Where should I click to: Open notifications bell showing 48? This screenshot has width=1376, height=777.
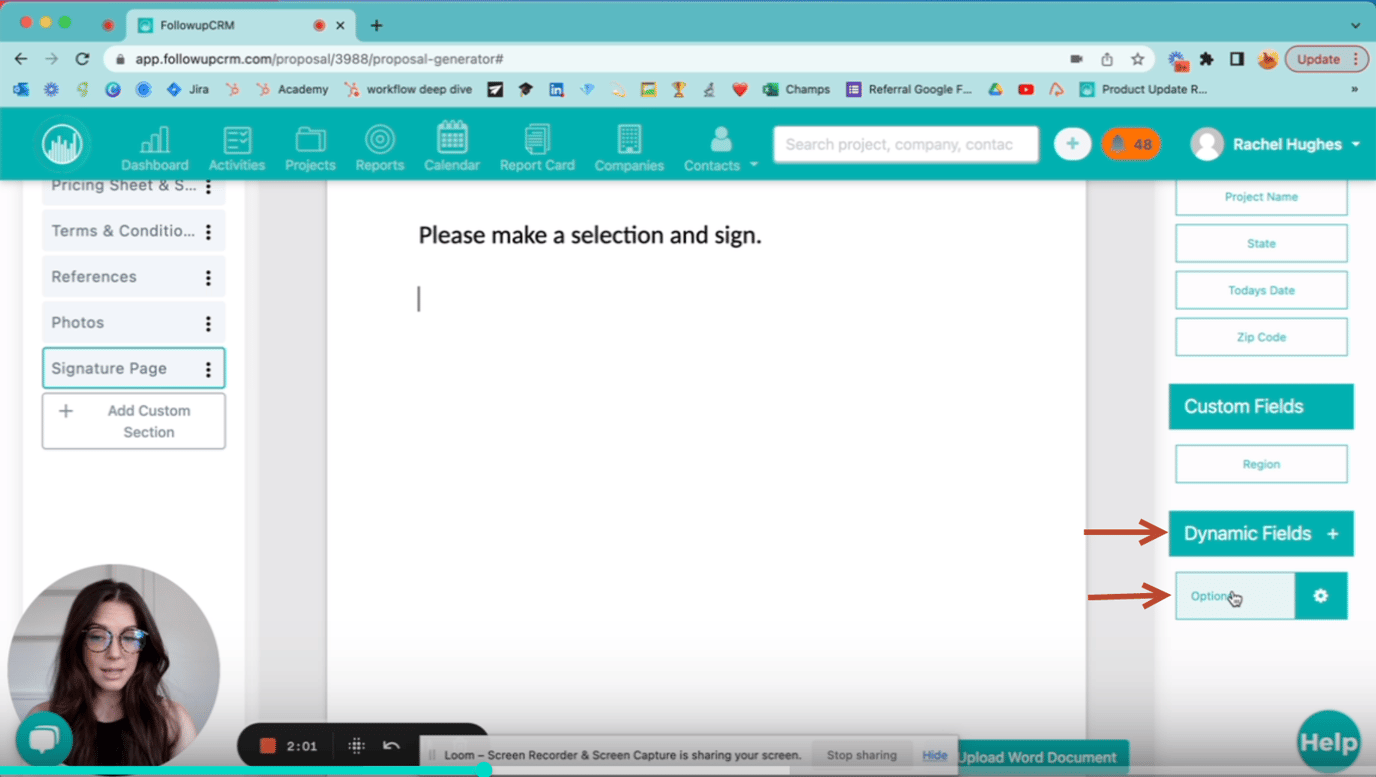(x=1131, y=144)
